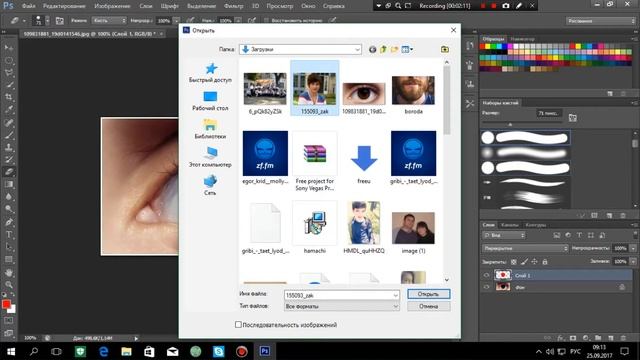The image size is (640, 360).
Task: Open the eraser mode dropdown in options bar
Action: (109, 20)
